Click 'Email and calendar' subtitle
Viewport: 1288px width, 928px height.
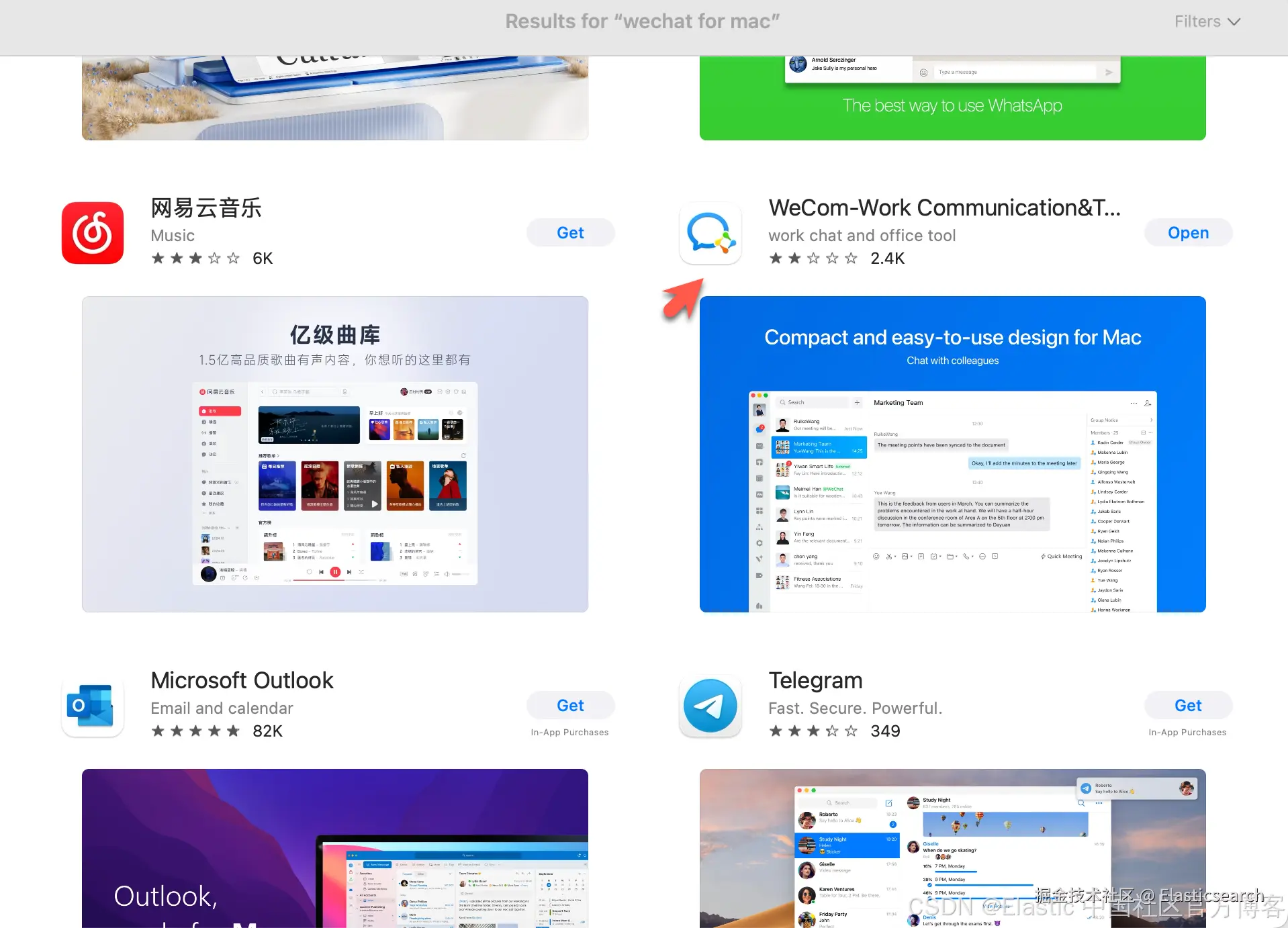pos(222,708)
